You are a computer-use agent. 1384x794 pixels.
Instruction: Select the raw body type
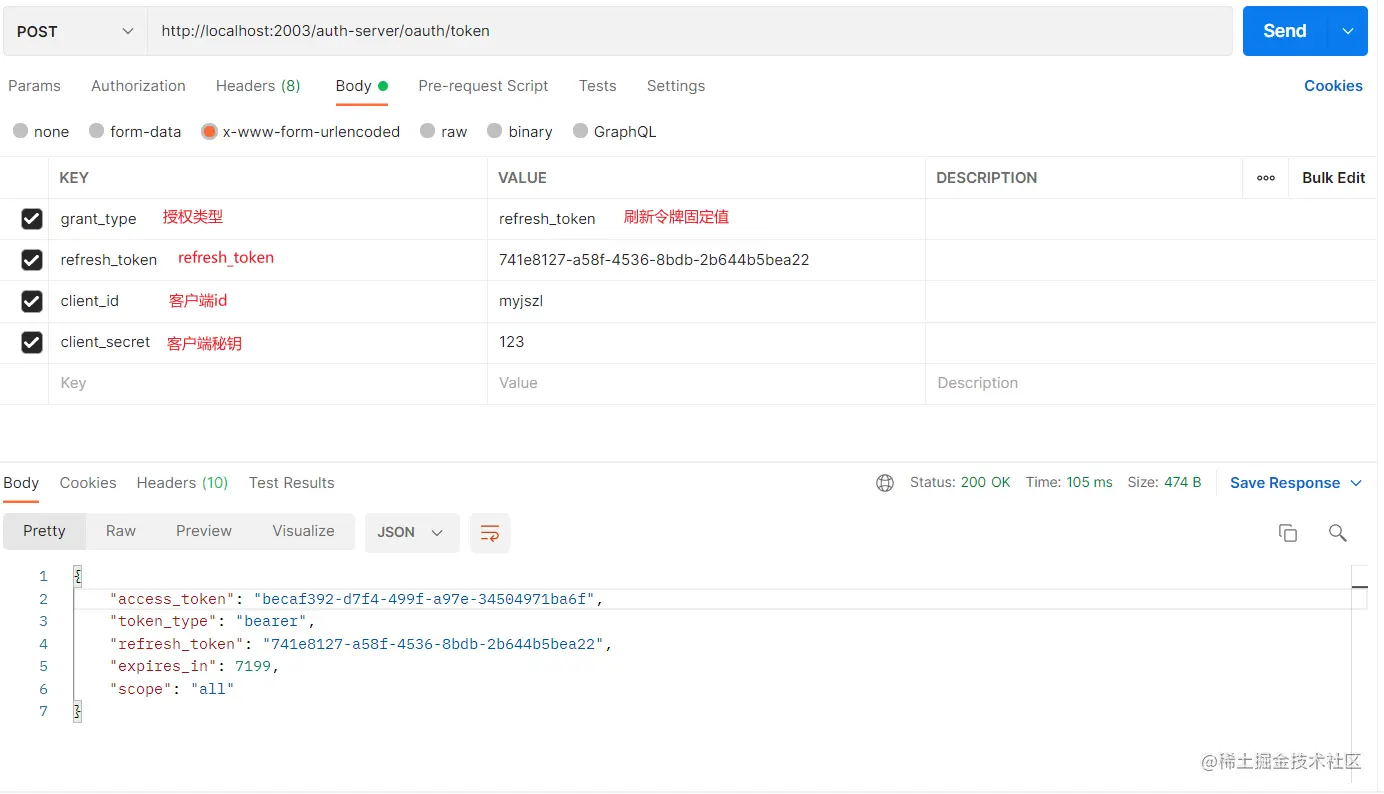444,131
